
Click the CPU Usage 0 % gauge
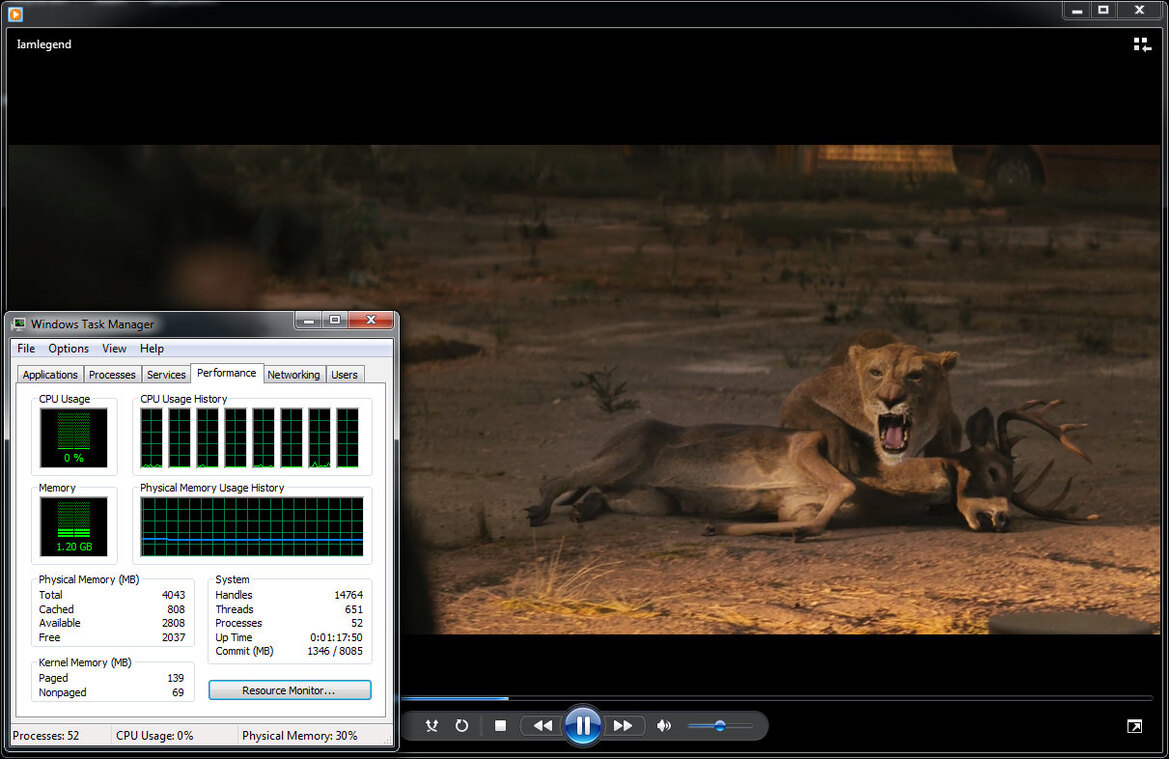click(x=73, y=438)
